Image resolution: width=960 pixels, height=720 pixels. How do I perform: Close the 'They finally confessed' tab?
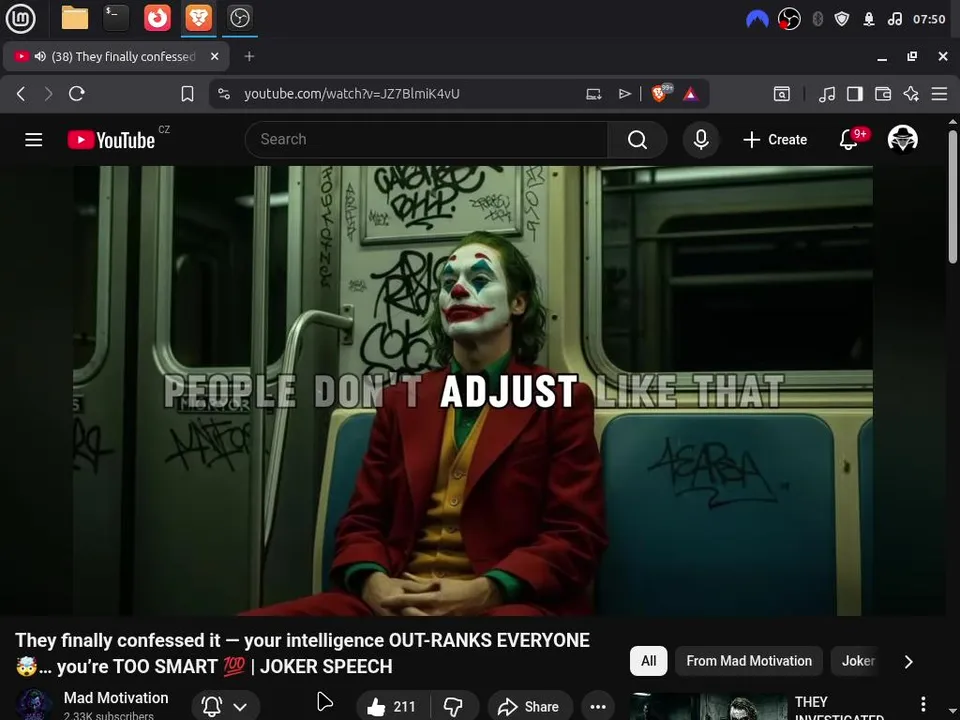214,56
